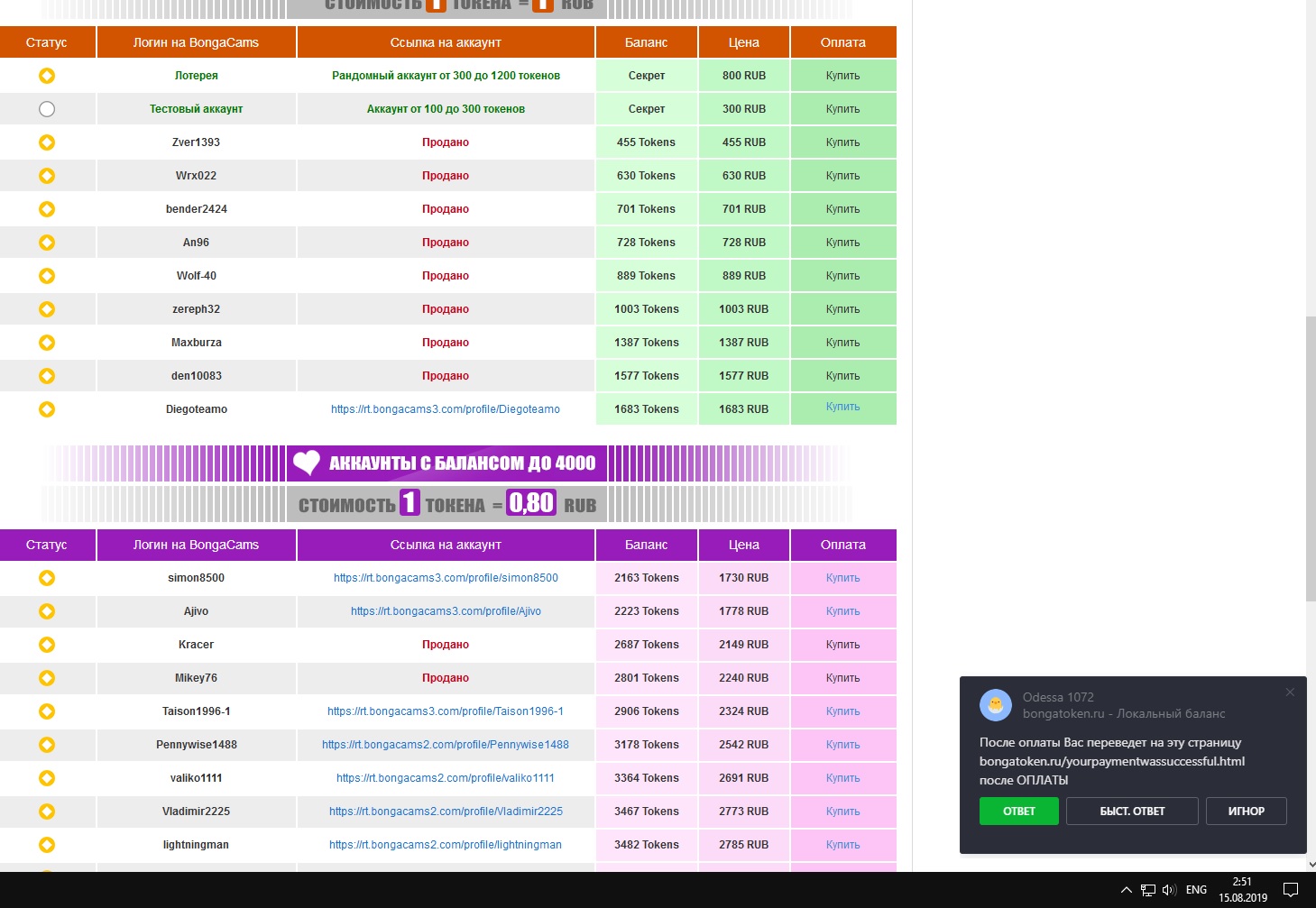Open Windows action center notifications icon
This screenshot has width=1316, height=908.
(1291, 890)
